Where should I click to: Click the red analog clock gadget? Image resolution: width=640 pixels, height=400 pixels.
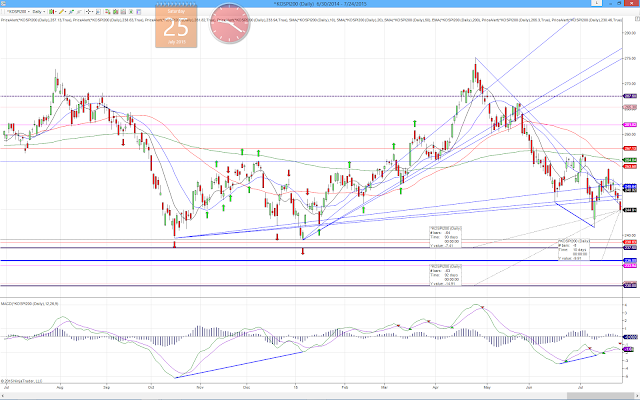click(x=229, y=23)
